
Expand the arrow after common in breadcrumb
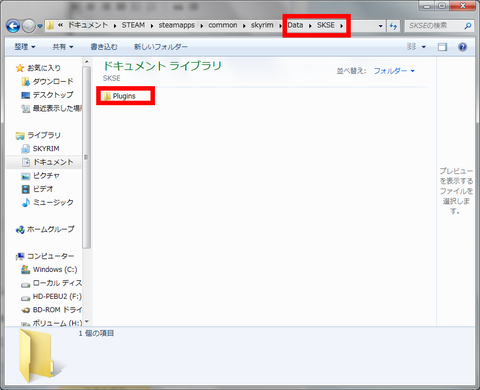click(x=244, y=26)
